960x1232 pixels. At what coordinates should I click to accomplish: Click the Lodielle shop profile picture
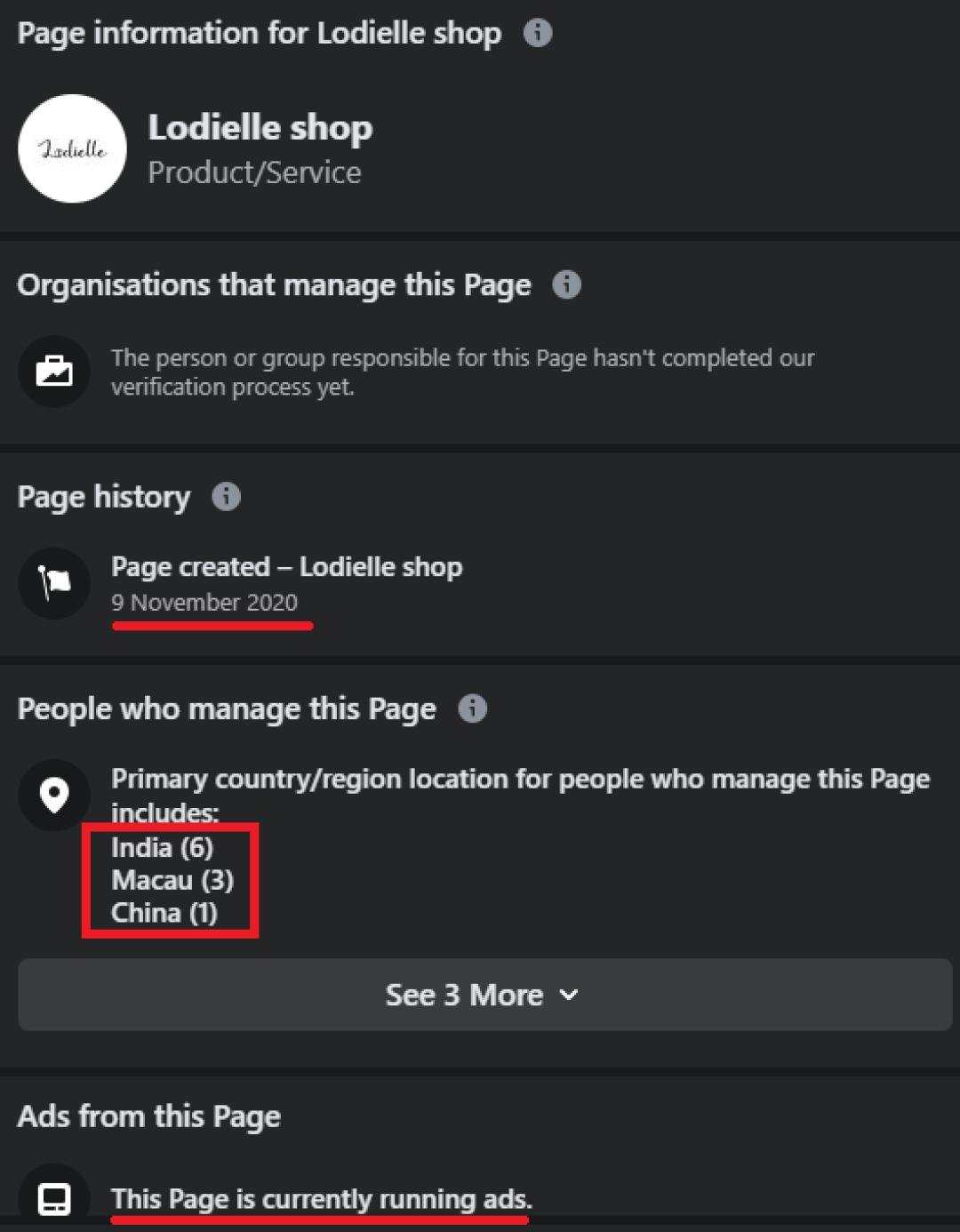(x=72, y=148)
